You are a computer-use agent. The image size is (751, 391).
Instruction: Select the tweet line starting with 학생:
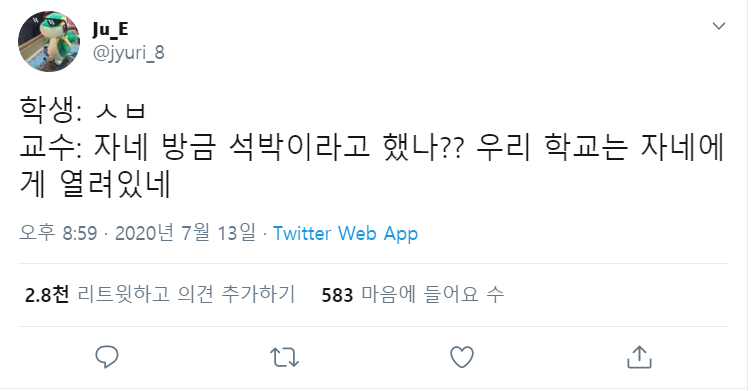point(82,110)
